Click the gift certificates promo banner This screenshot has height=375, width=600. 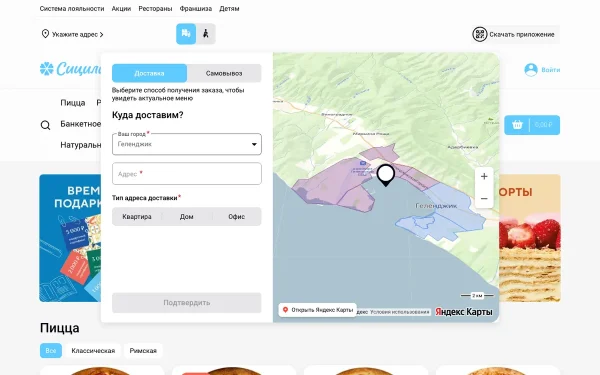pyautogui.click(x=70, y=238)
